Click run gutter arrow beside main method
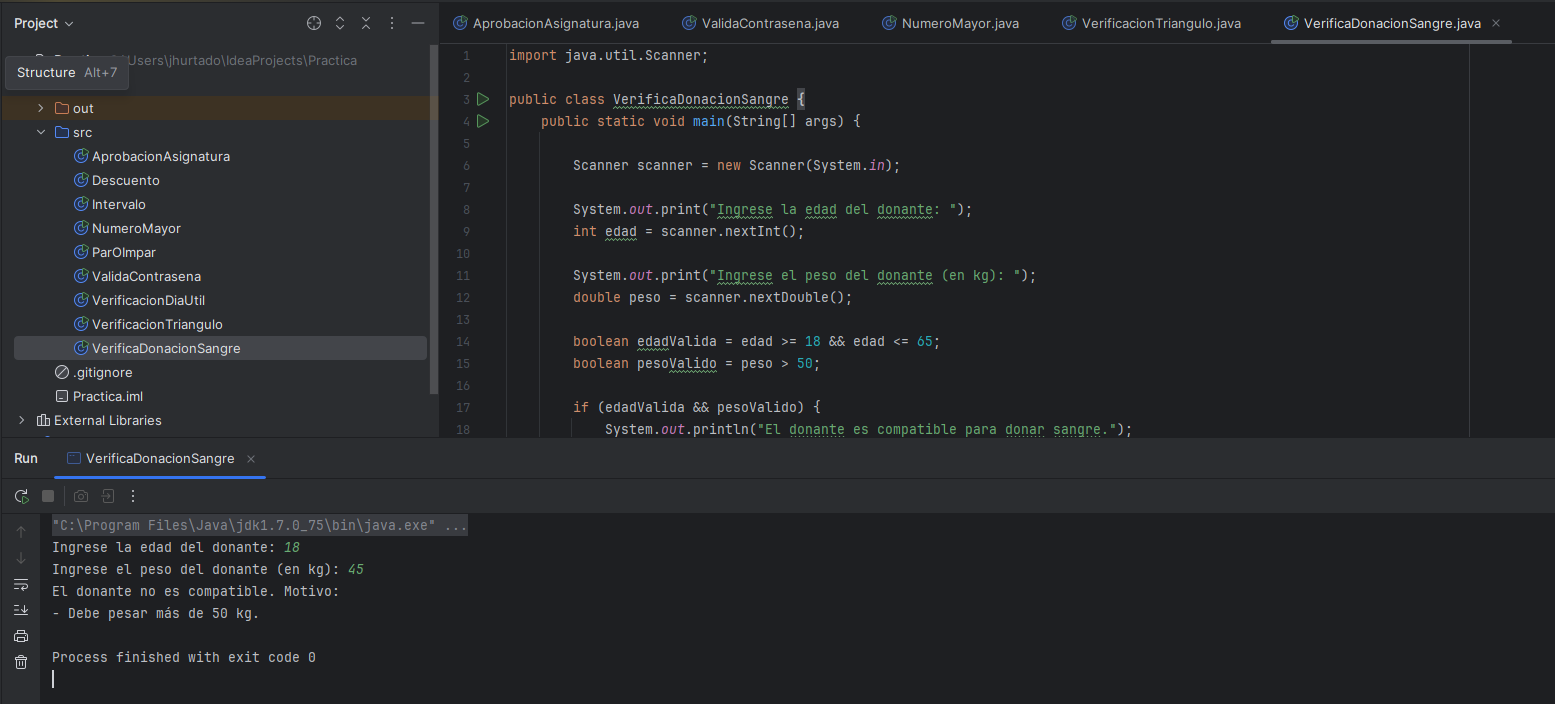Screen dimensions: 1555x704 point(483,121)
